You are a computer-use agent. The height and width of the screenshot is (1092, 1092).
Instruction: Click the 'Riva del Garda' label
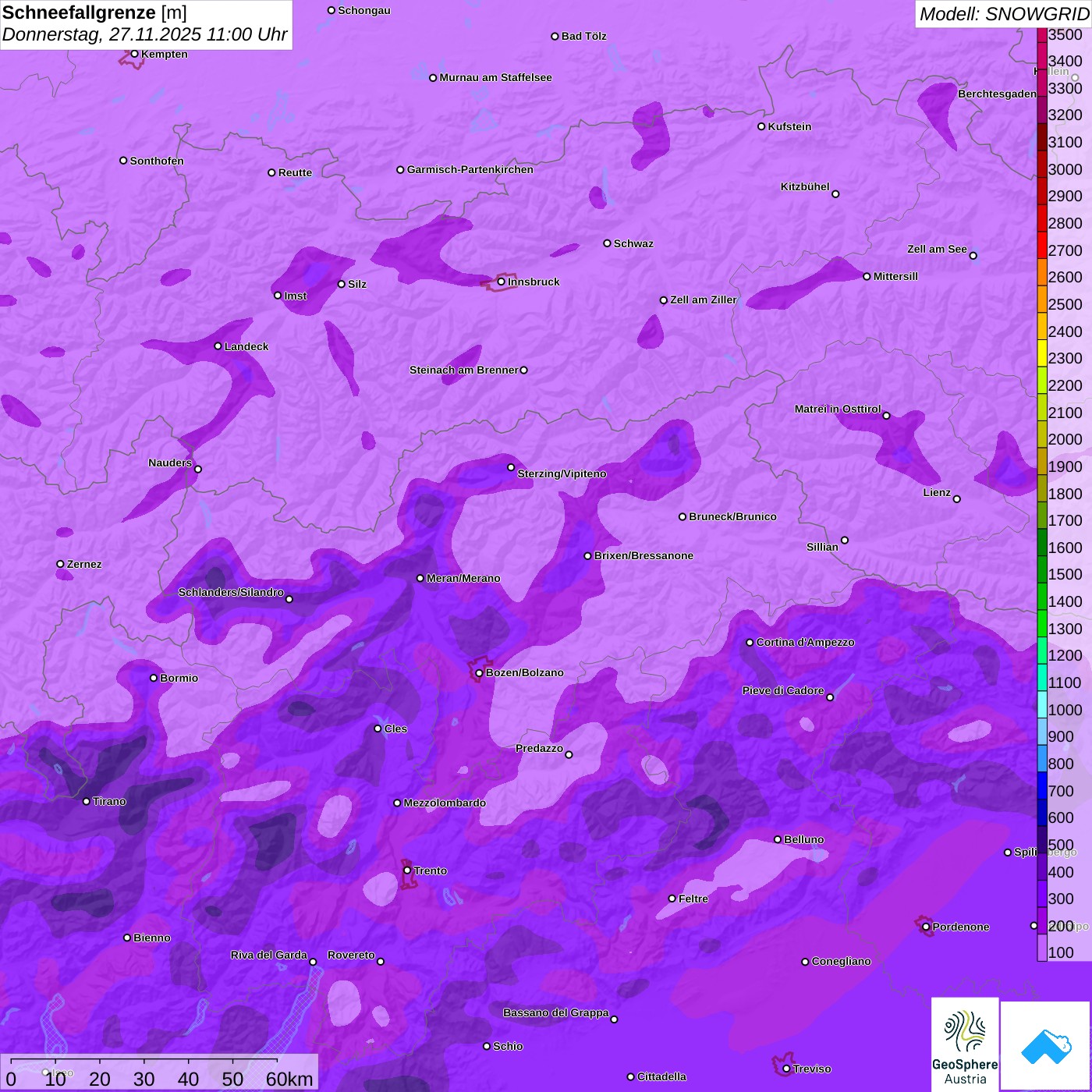[x=269, y=955]
